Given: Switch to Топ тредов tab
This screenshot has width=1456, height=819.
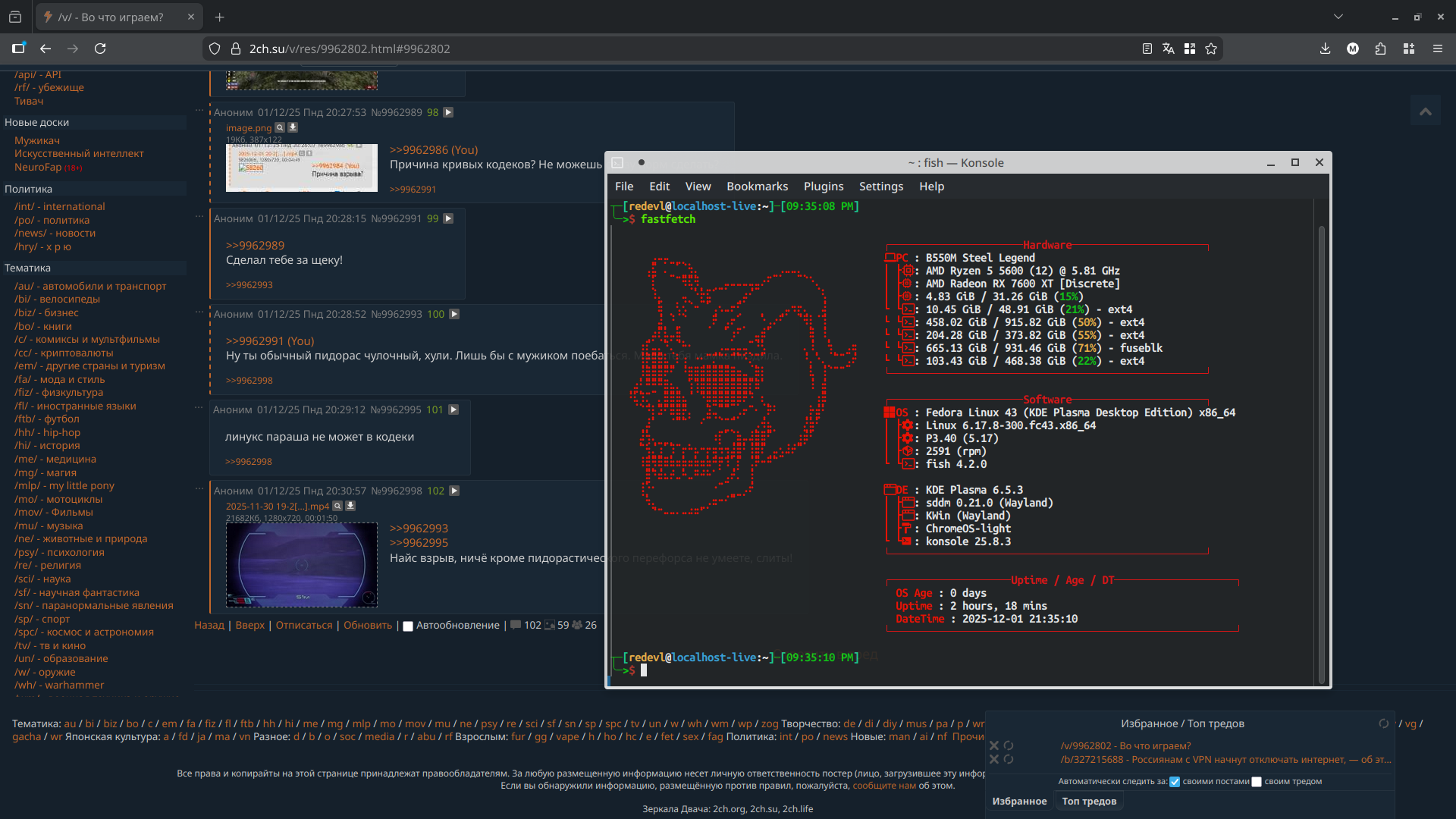Looking at the screenshot, I should point(1089,801).
